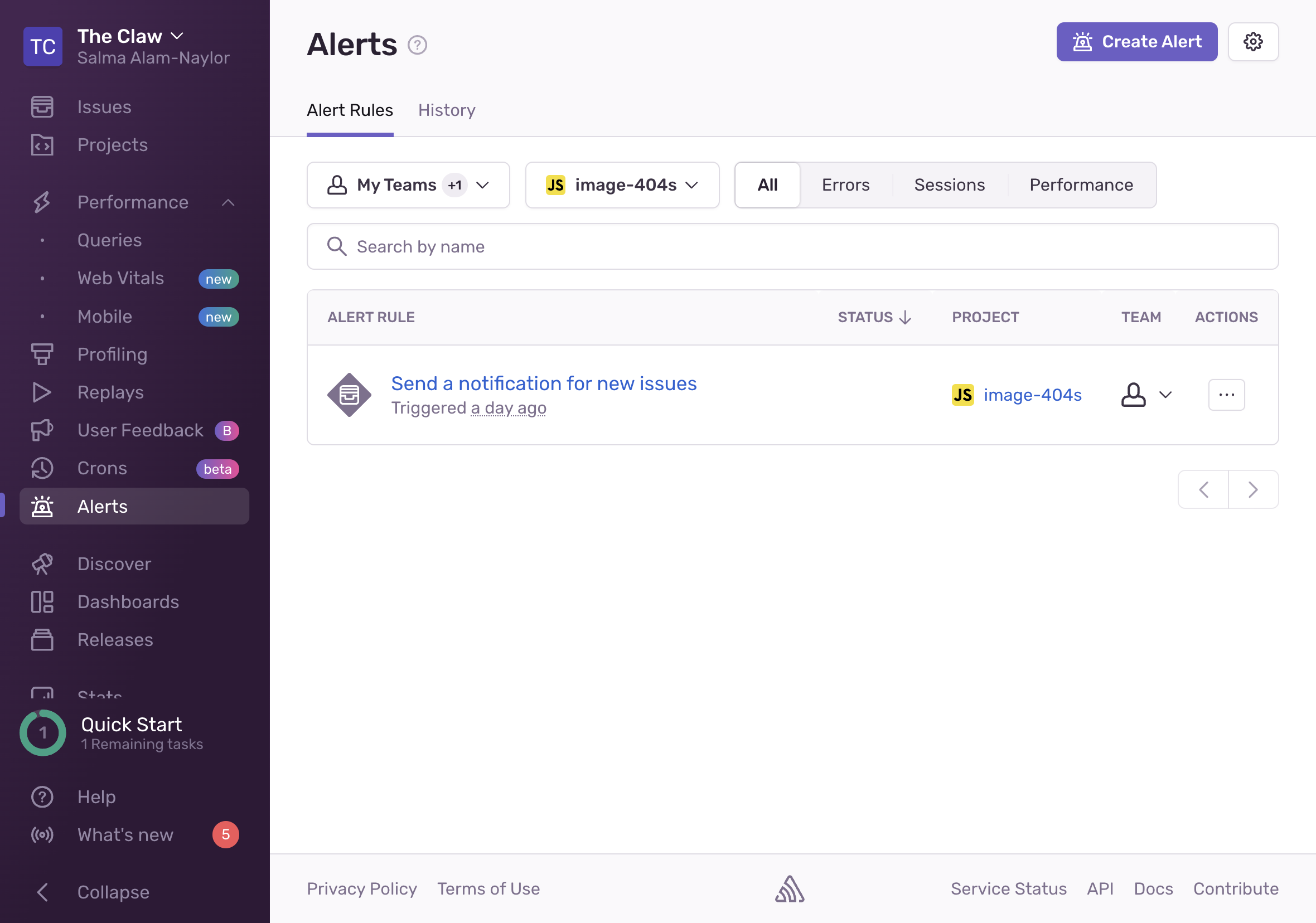Viewport: 1316px width, 923px height.
Task: Click the Alerts bell icon in sidebar
Action: (41, 506)
